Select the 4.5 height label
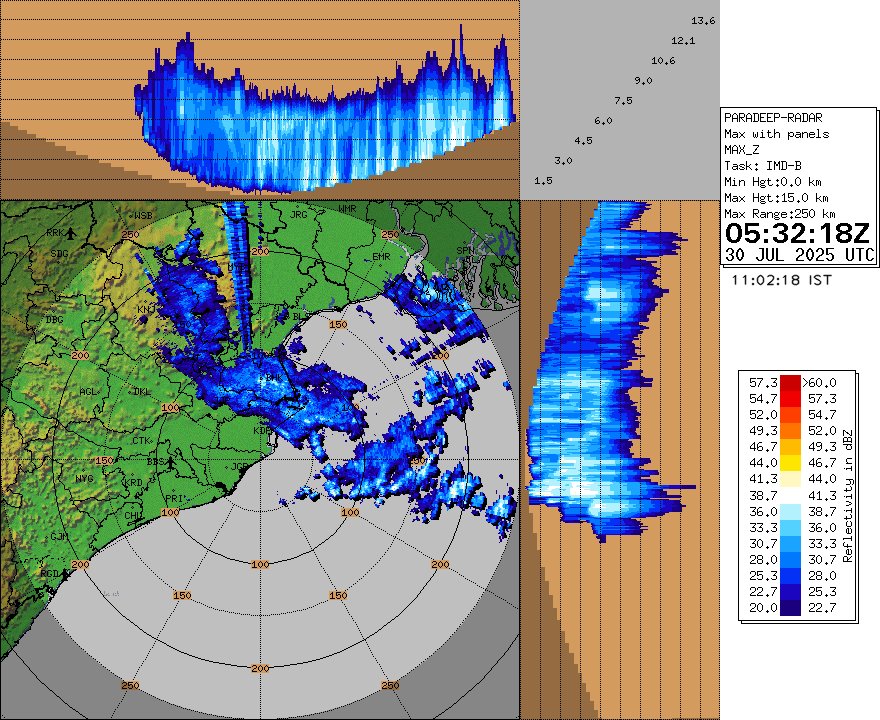Viewport: 880px width, 720px height. tap(583, 141)
